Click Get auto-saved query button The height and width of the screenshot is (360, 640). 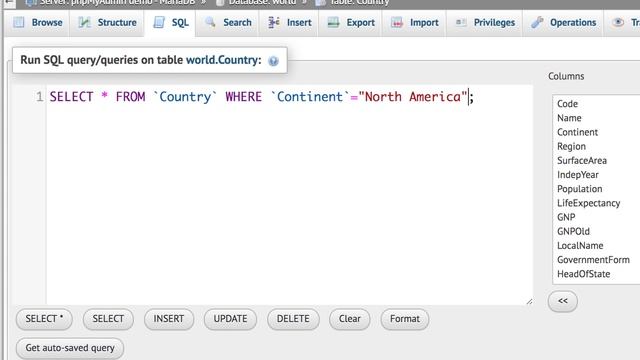(x=70, y=348)
